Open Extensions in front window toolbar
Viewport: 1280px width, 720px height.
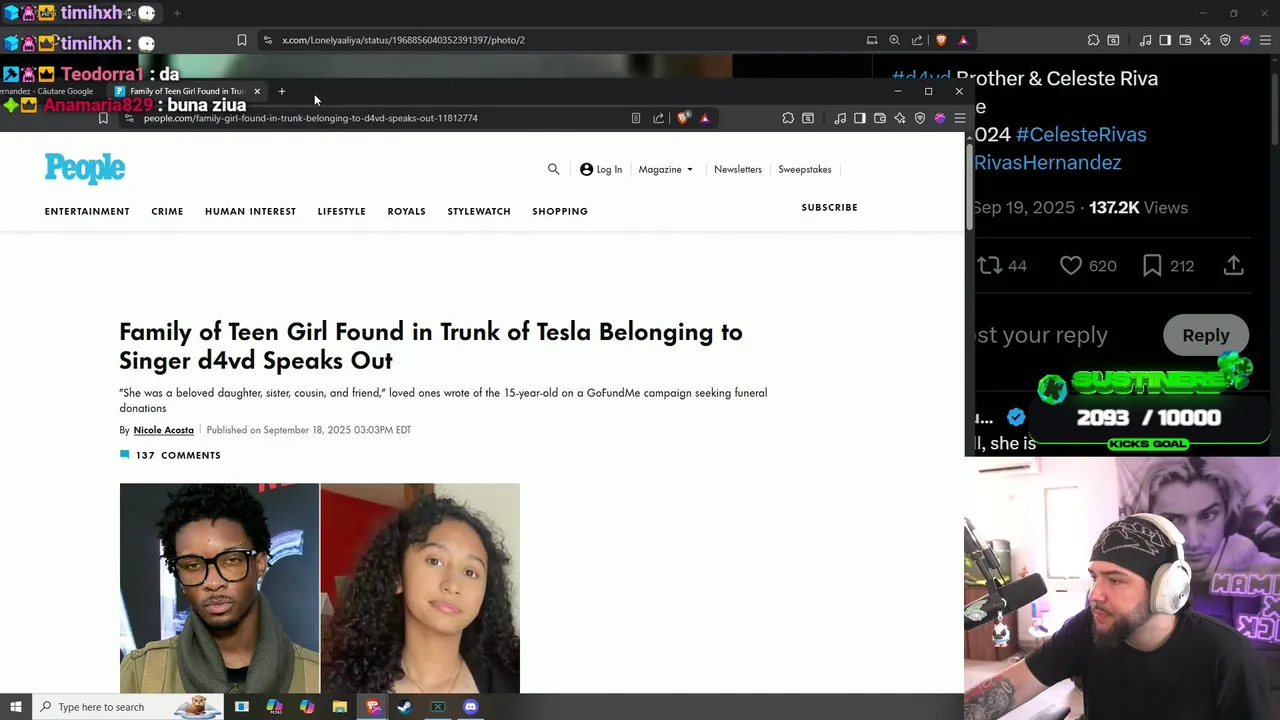pos(788,118)
